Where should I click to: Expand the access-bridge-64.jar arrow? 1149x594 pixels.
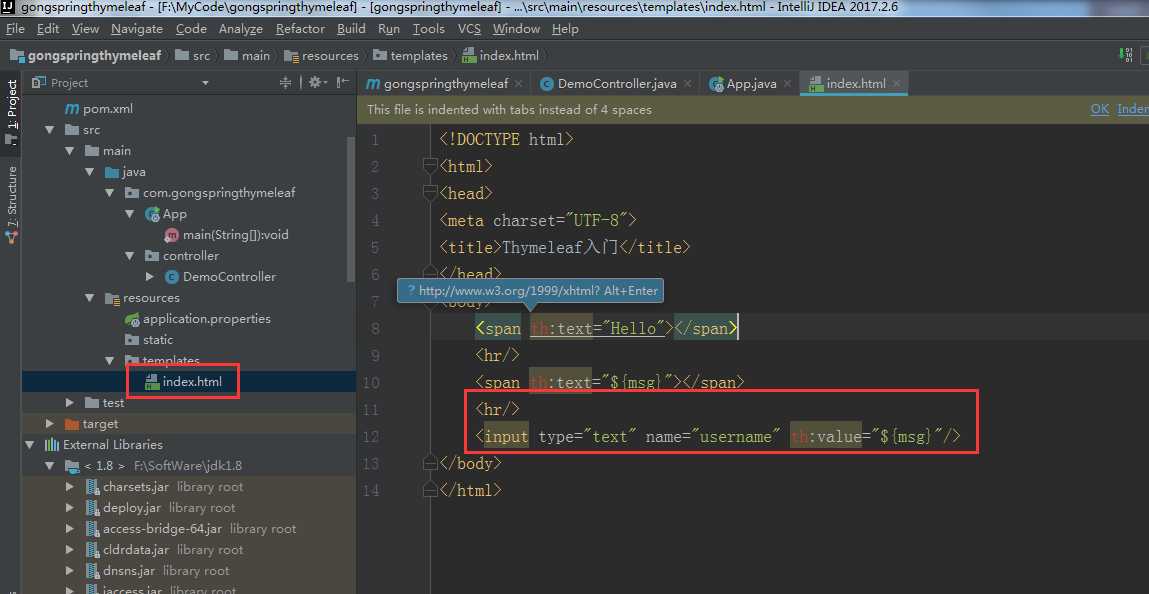tap(70, 529)
